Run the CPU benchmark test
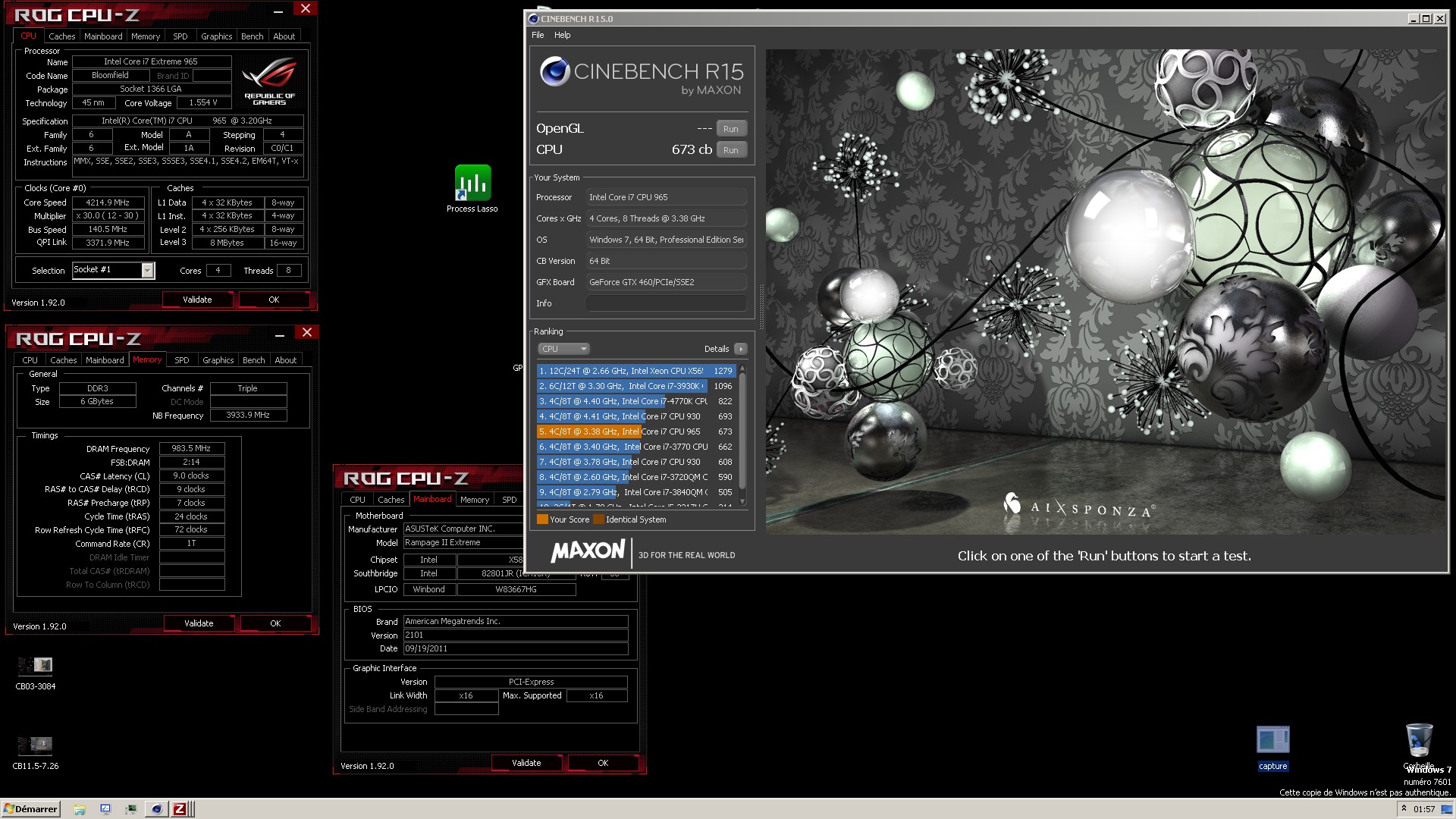The height and width of the screenshot is (819, 1456). (730, 150)
